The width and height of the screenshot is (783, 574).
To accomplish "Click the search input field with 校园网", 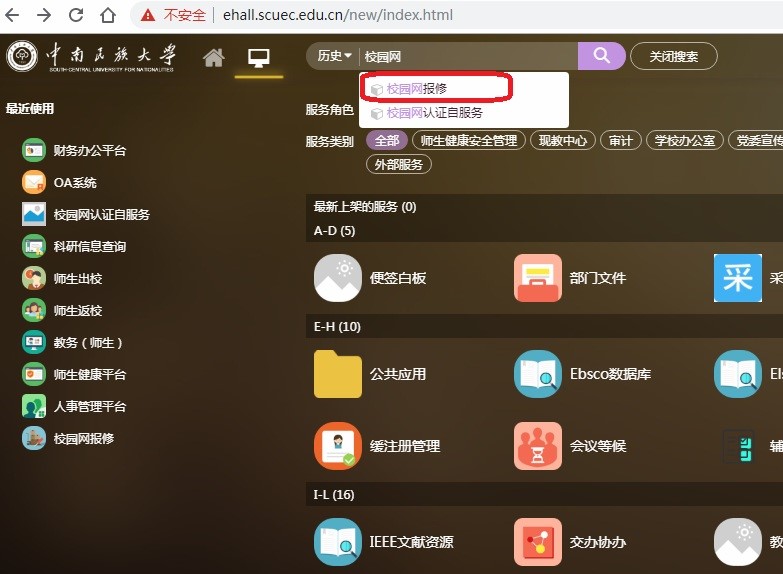I will coord(465,57).
